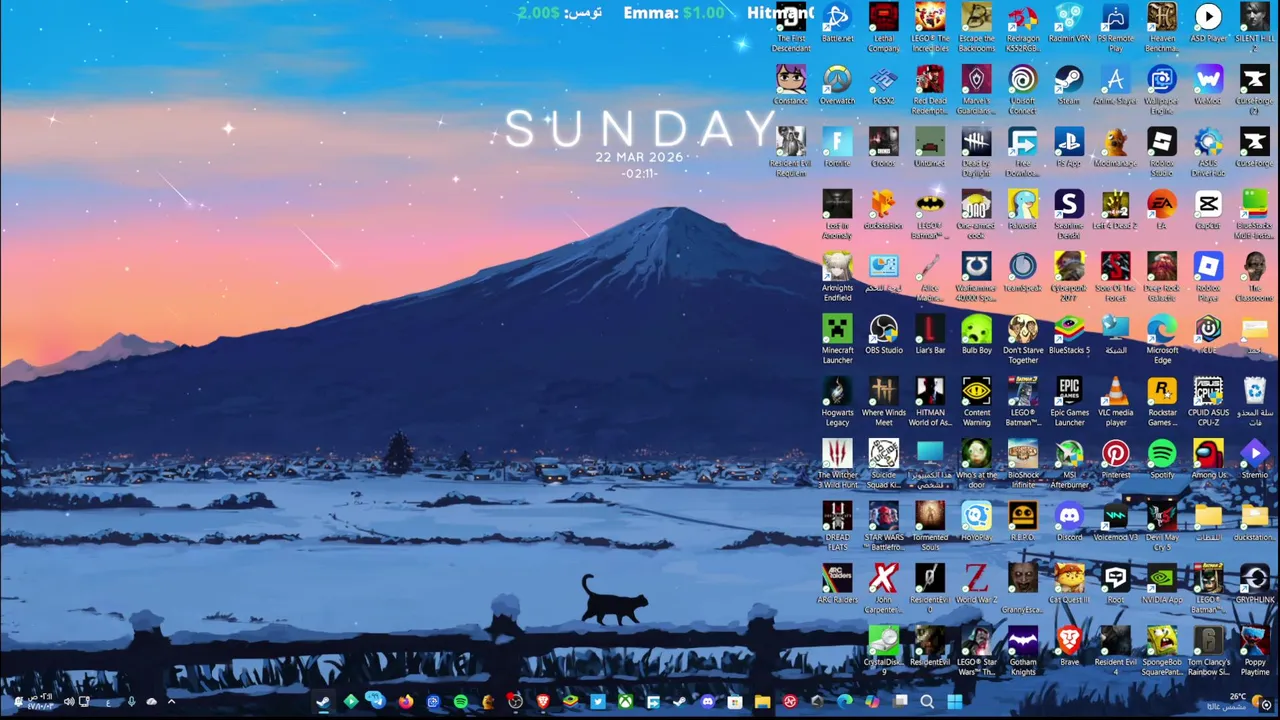Launch Lethal Company from the desktop

coord(883,27)
